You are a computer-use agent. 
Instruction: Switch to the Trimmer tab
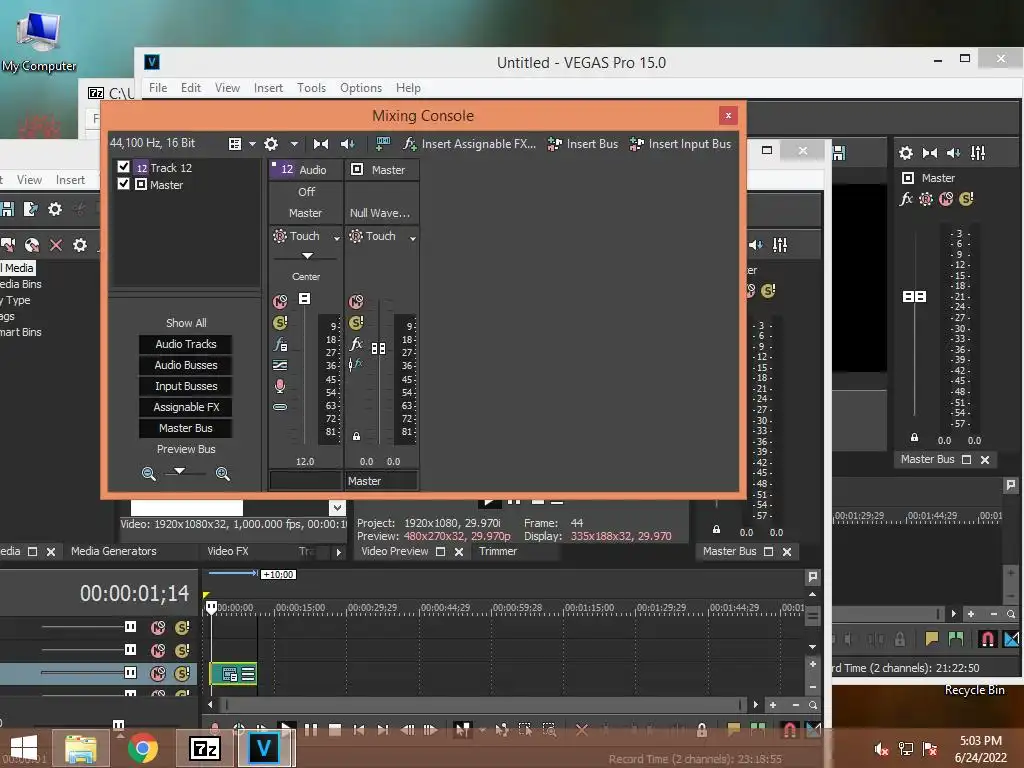point(498,551)
